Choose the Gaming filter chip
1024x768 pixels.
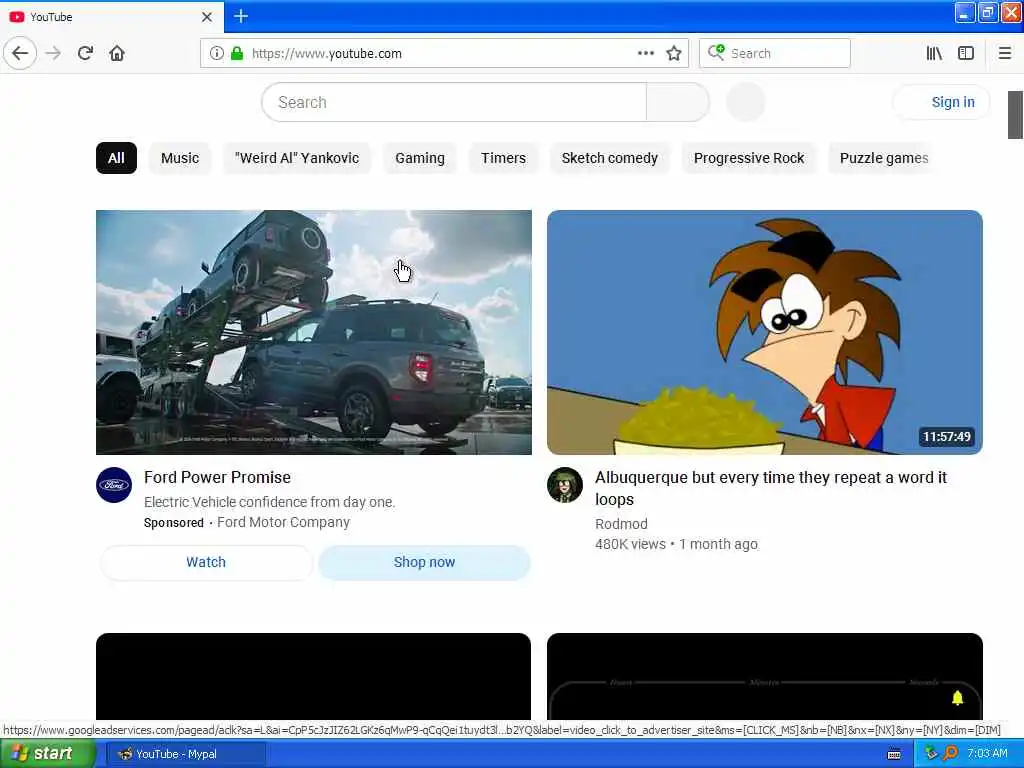coord(420,158)
